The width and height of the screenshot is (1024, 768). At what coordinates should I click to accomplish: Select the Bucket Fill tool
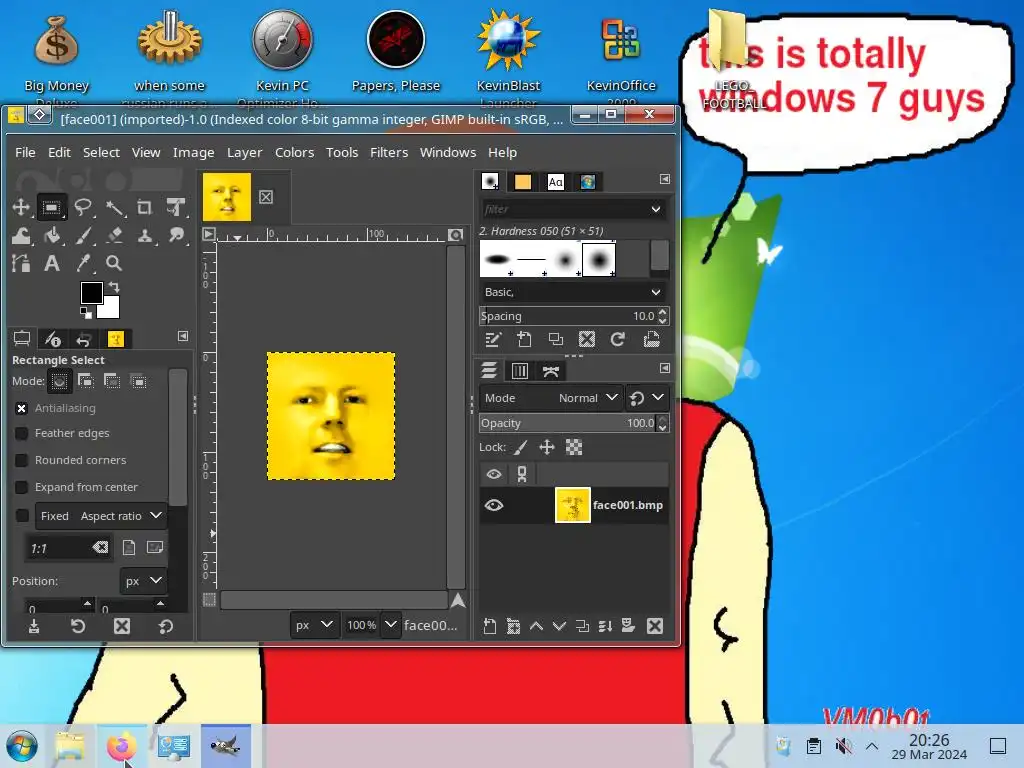click(x=52, y=236)
